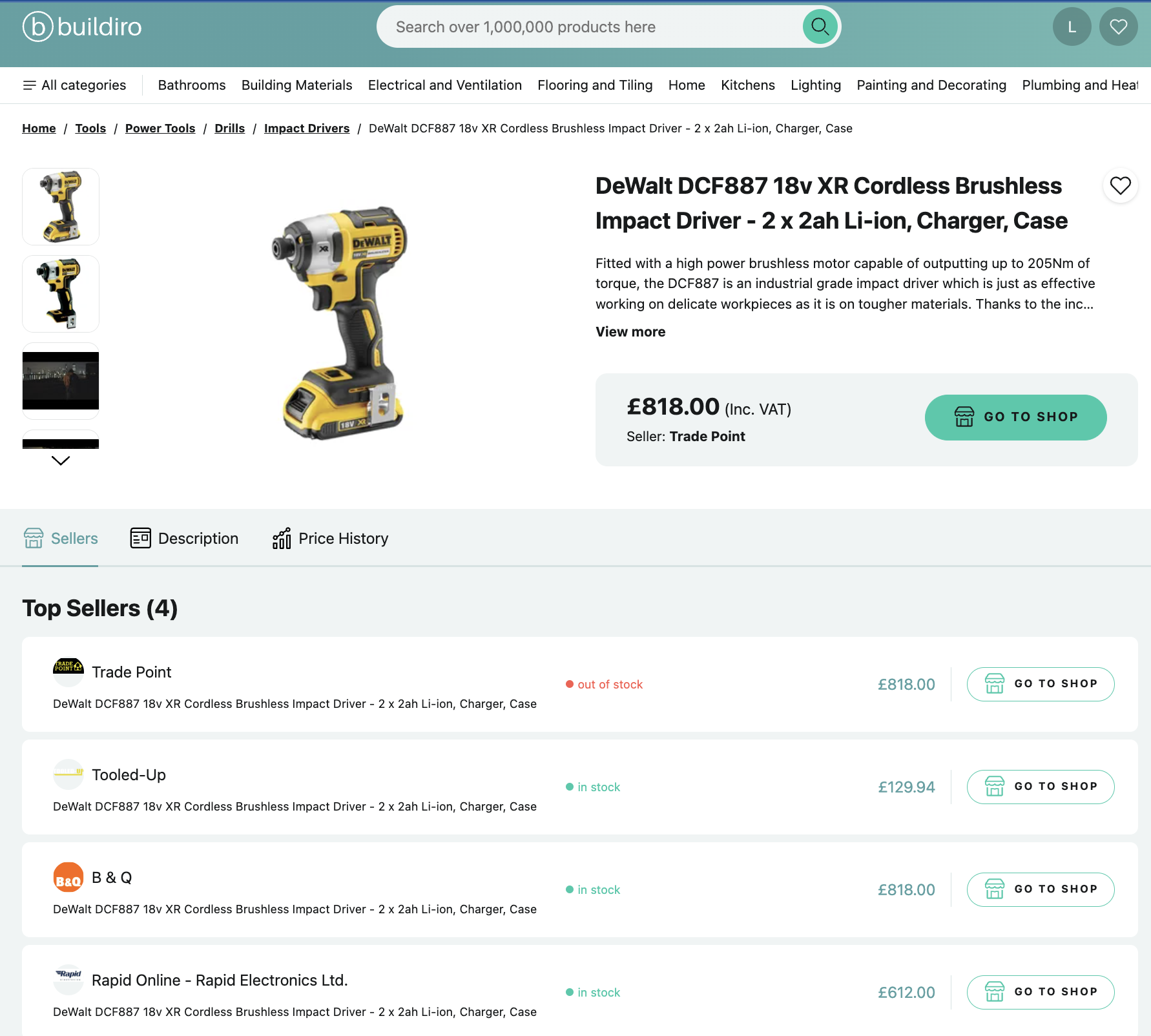Open the All categories menu
The width and height of the screenshot is (1151, 1036).
(x=74, y=85)
